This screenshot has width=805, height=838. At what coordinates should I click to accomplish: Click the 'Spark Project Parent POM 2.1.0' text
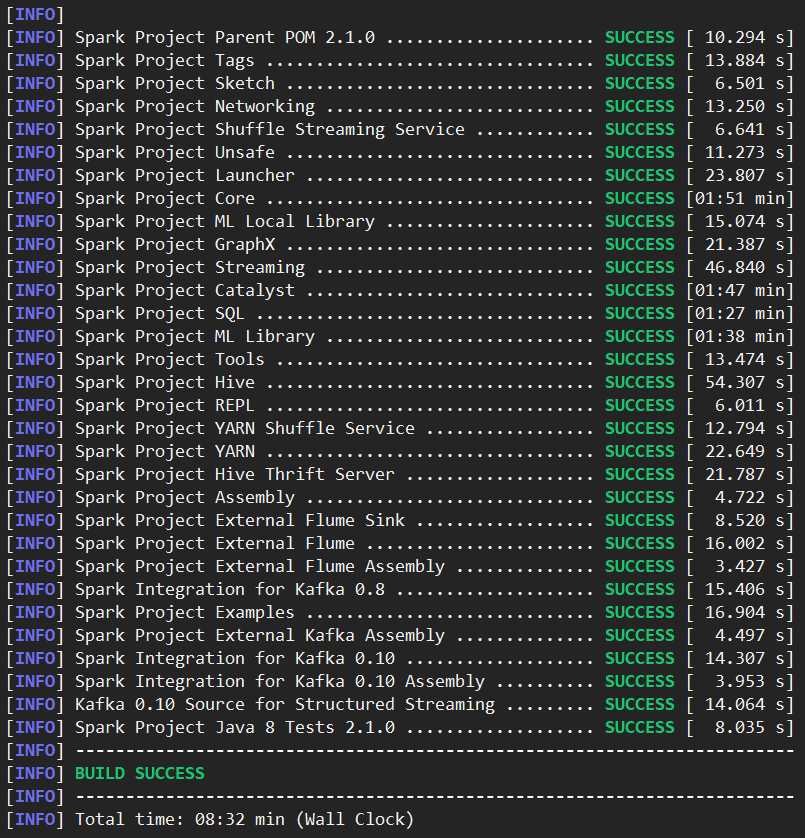[x=225, y=37]
